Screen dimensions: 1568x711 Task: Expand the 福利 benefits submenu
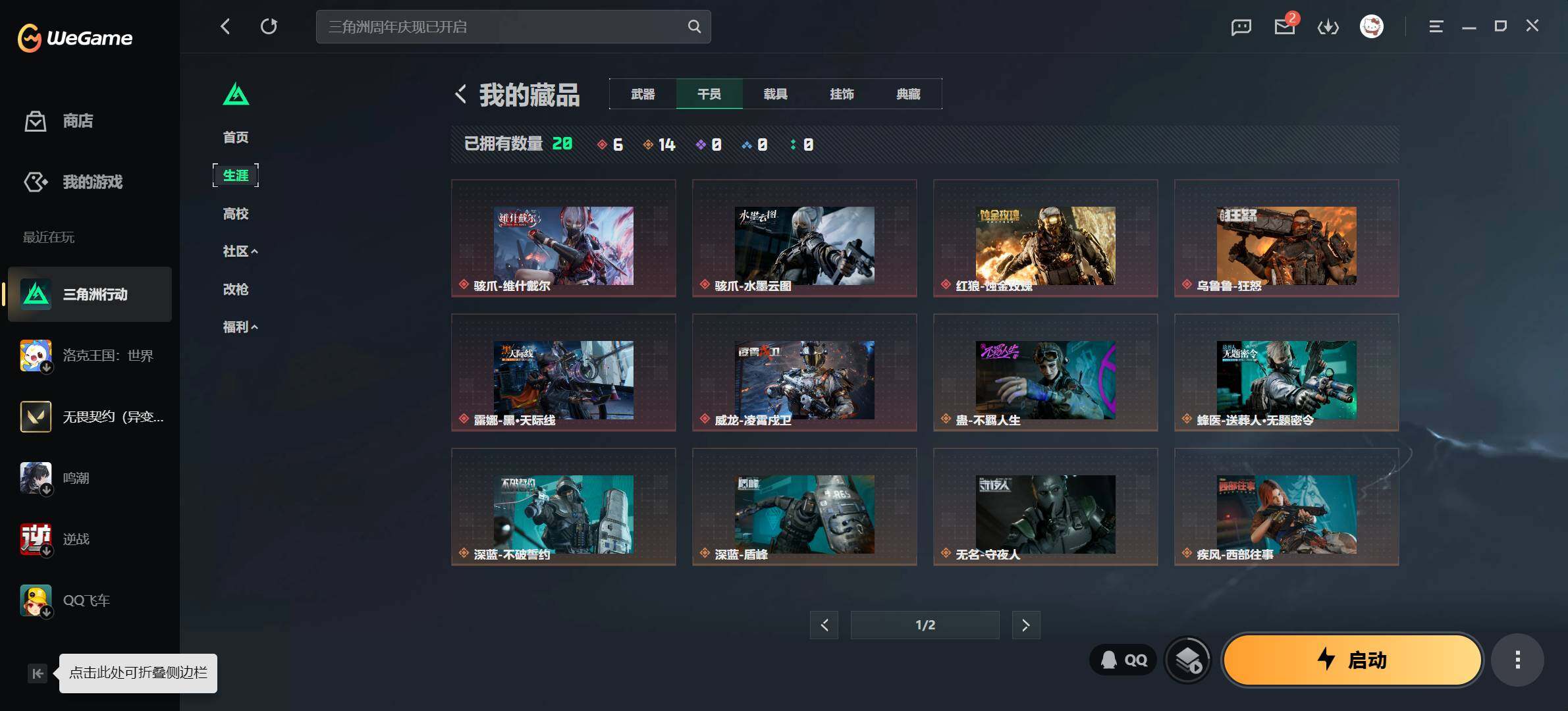240,327
